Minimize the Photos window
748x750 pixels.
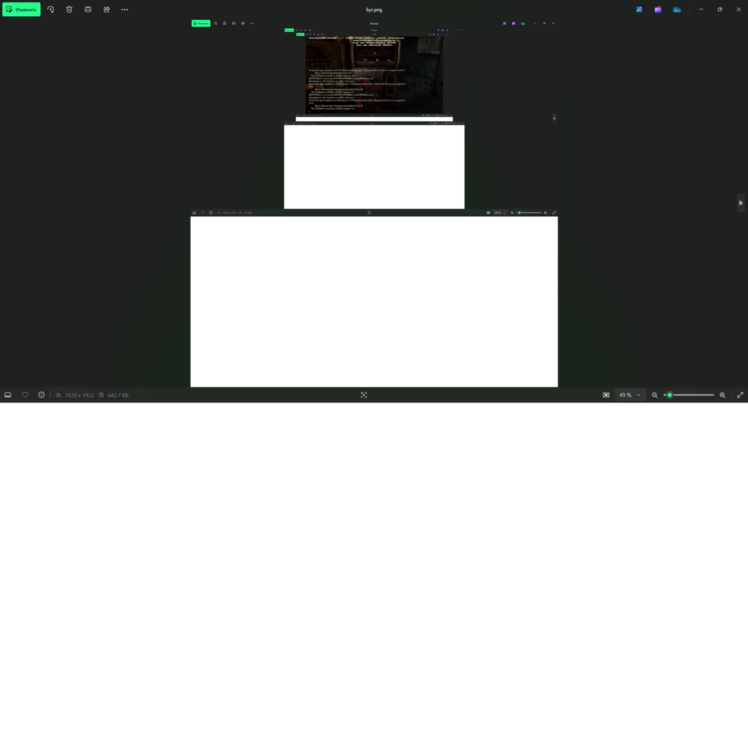701,10
